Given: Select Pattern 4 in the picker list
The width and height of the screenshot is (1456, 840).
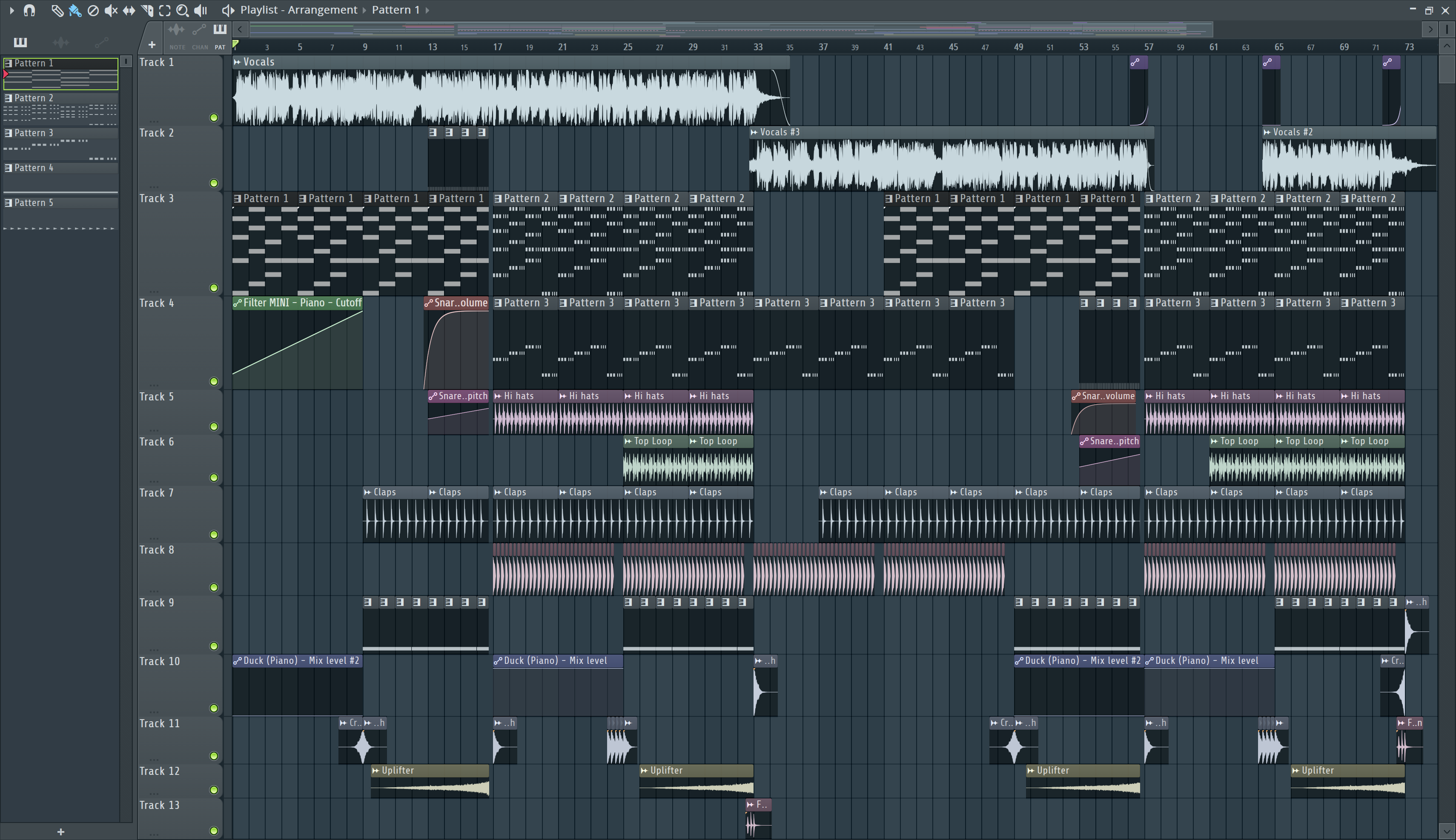Looking at the screenshot, I should 60,178.
